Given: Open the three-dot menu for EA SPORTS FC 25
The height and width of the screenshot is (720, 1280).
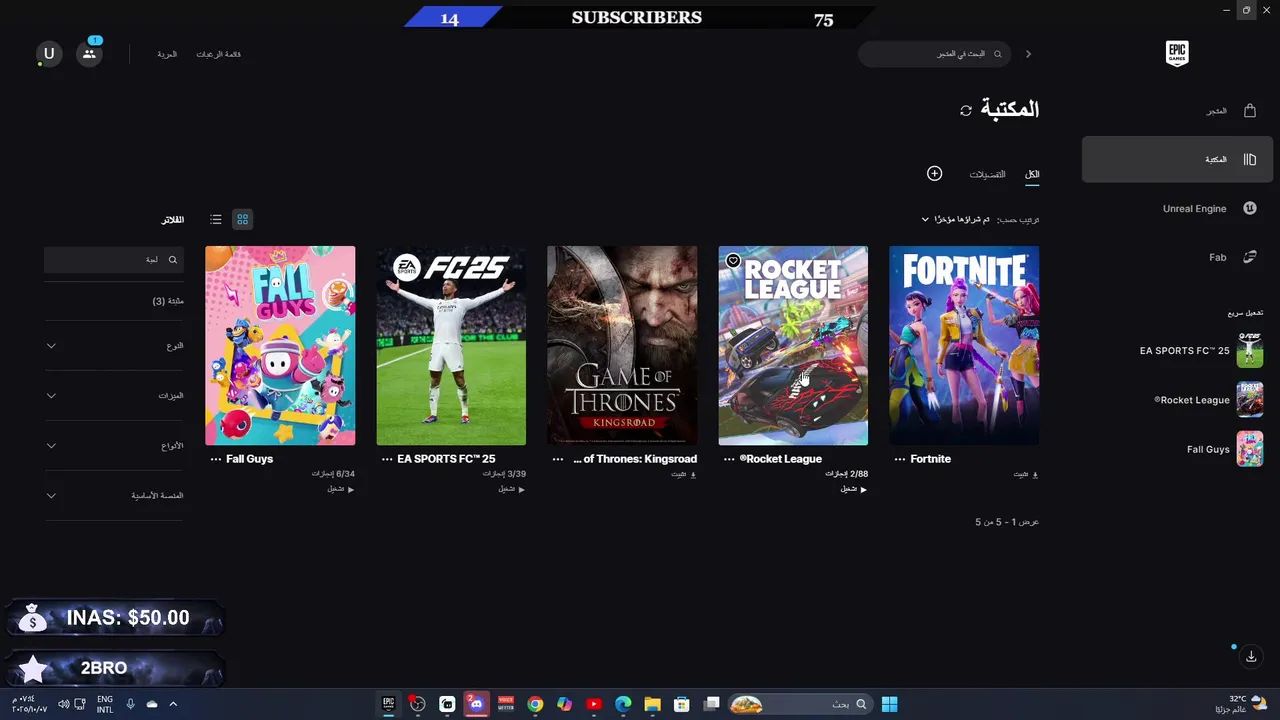Looking at the screenshot, I should (387, 459).
